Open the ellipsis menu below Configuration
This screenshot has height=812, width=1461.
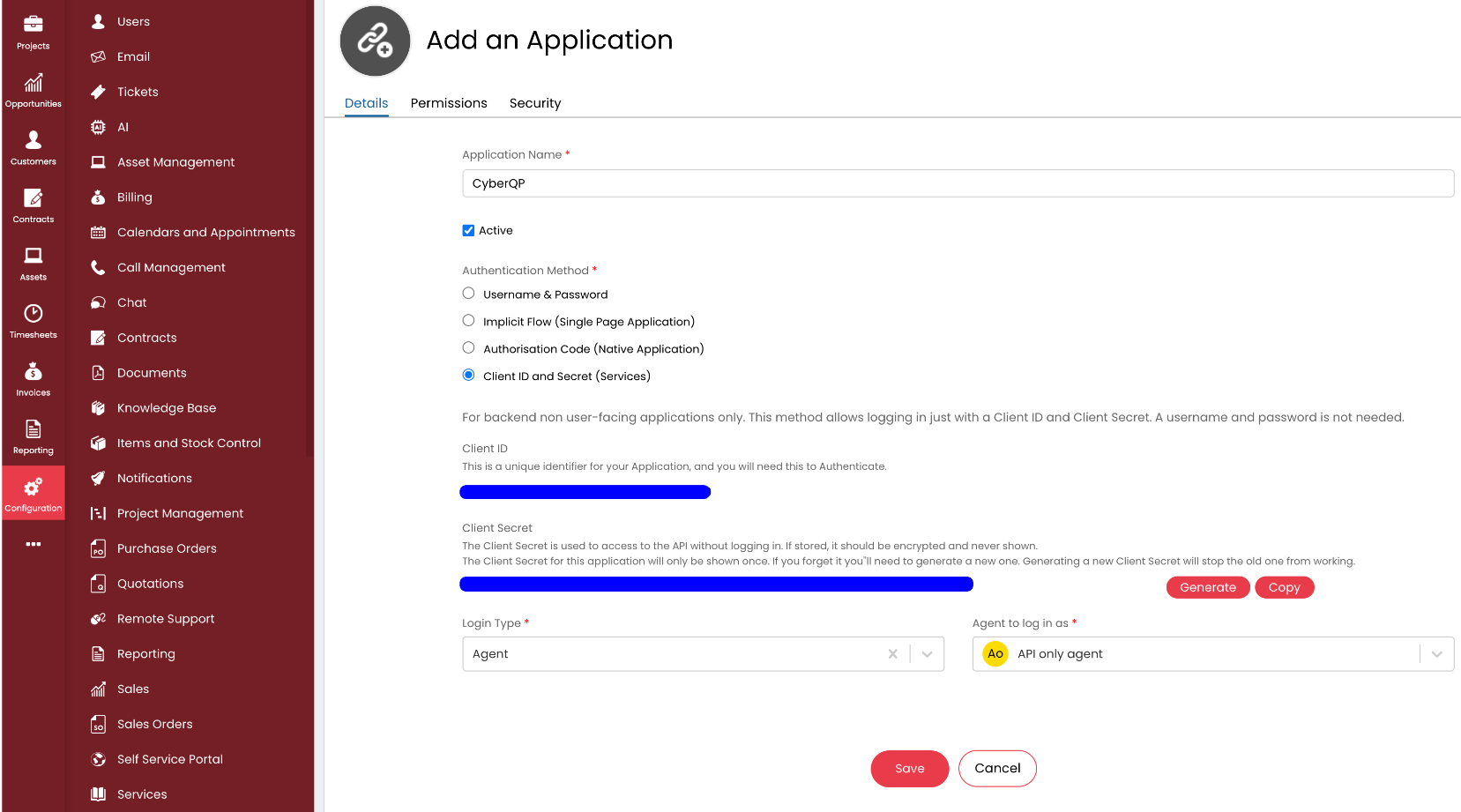pyautogui.click(x=33, y=544)
